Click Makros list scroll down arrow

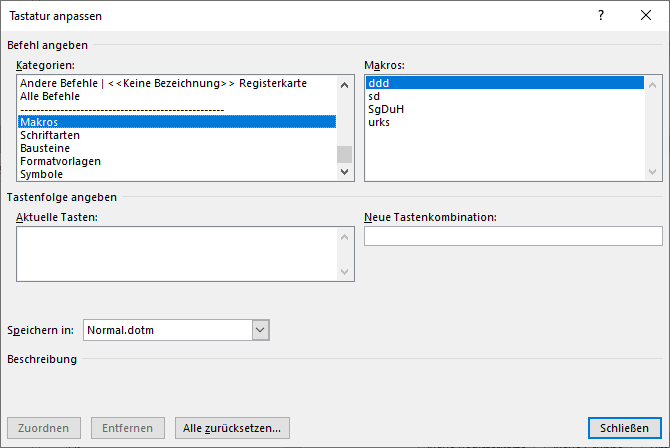point(652,172)
